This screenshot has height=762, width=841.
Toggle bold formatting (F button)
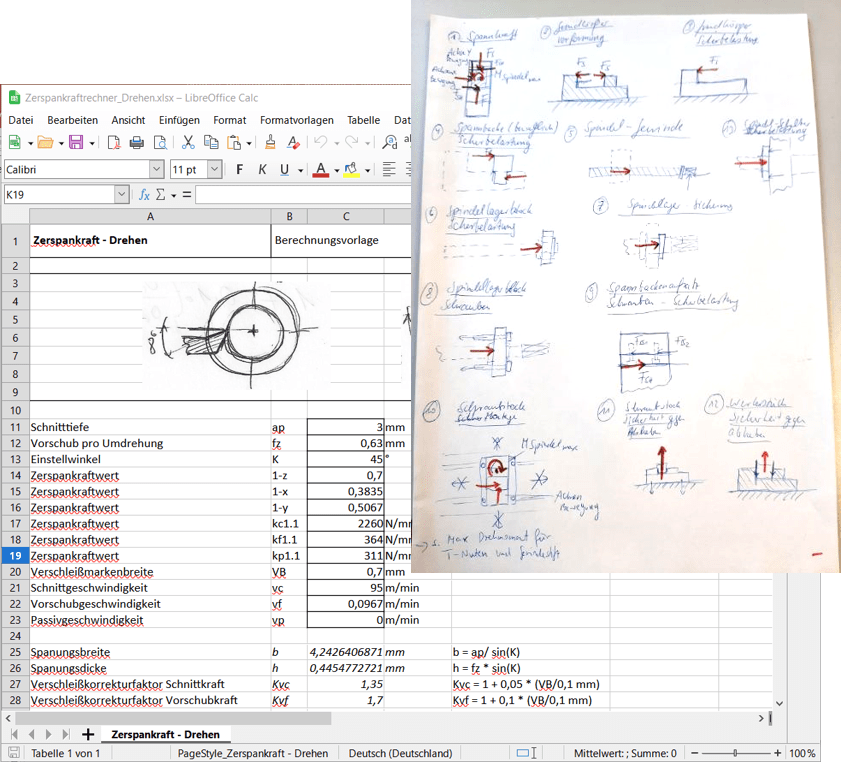[239, 169]
